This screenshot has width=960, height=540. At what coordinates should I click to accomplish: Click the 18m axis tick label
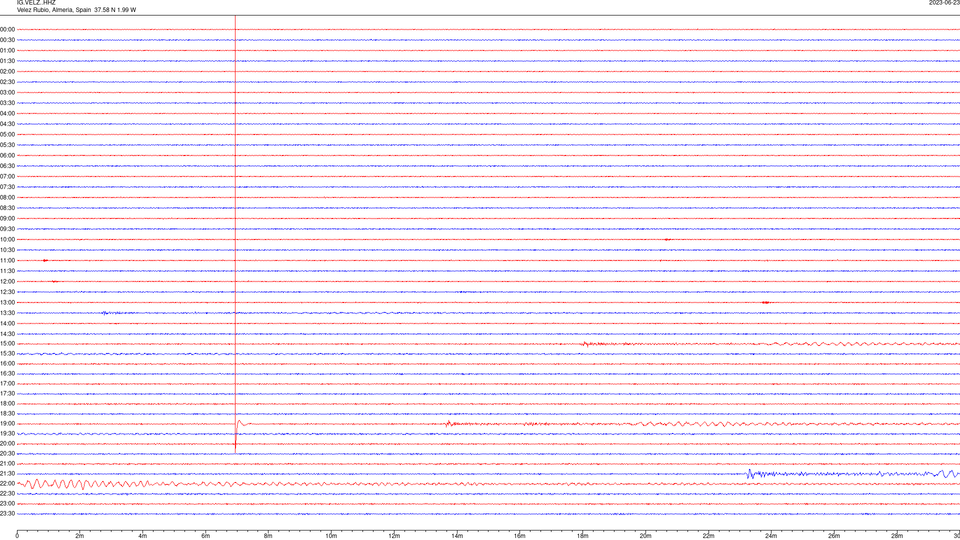(x=582, y=536)
